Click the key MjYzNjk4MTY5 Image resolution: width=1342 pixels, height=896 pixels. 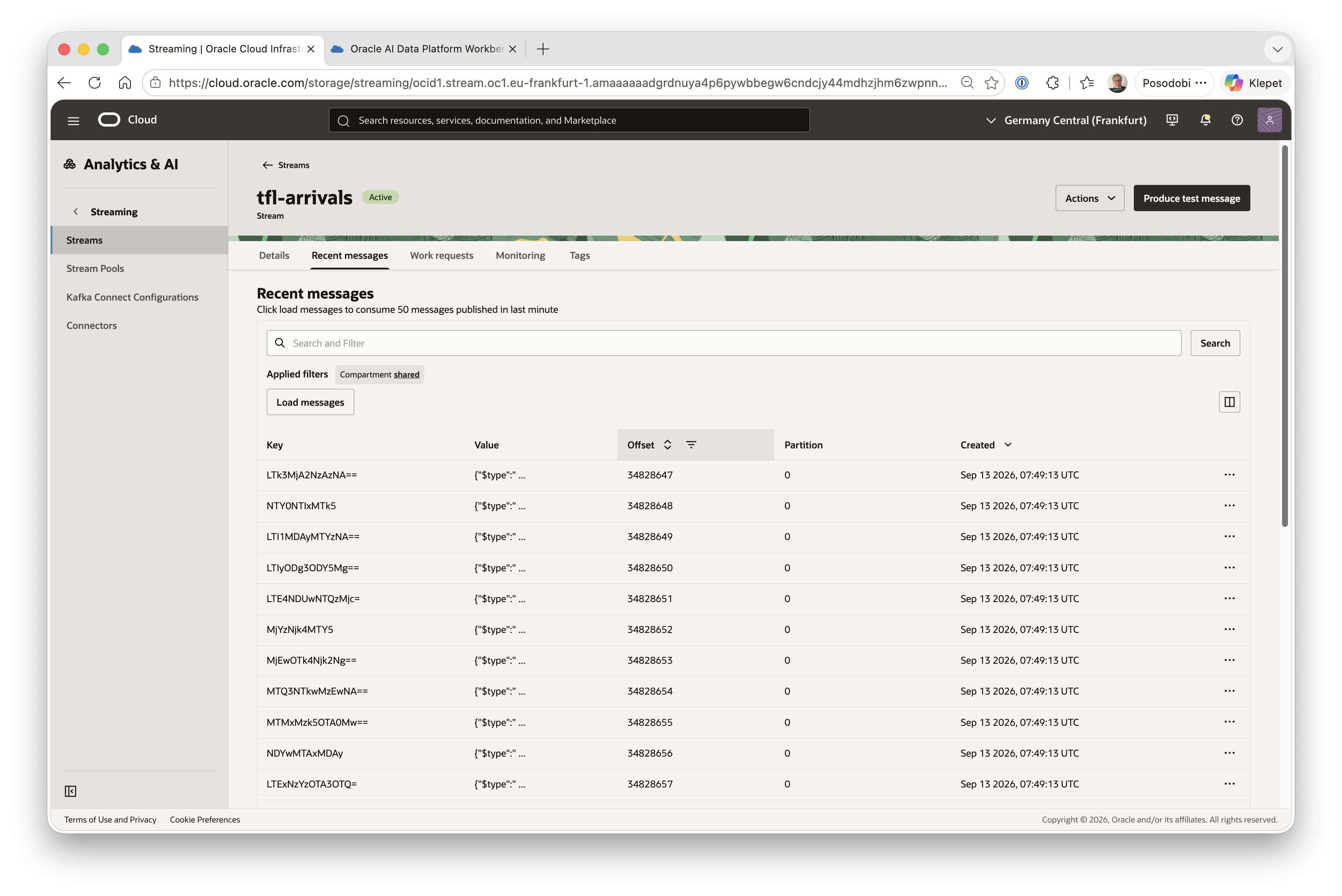[x=299, y=629]
